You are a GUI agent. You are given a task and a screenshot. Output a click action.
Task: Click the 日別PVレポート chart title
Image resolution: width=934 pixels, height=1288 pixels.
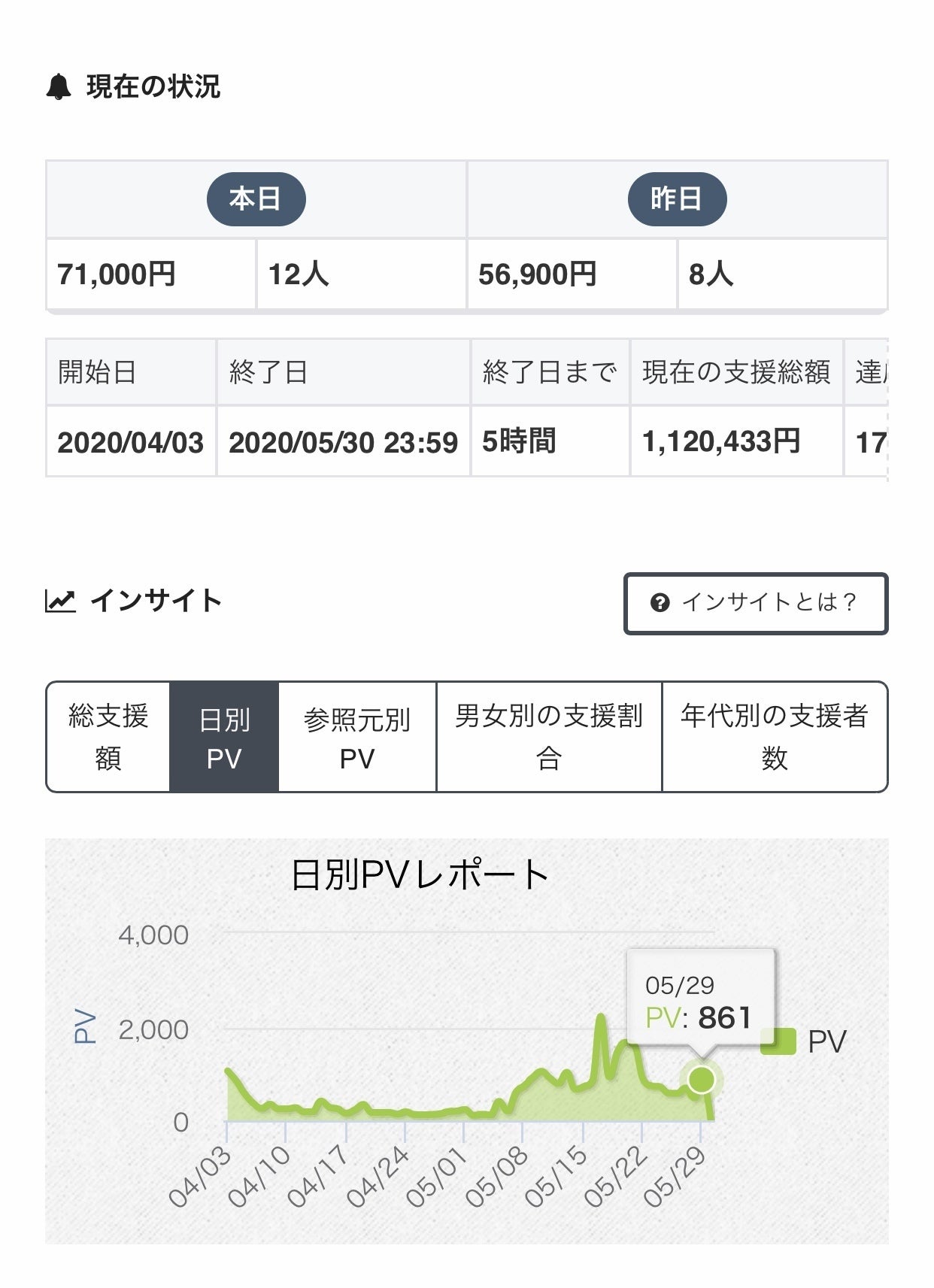420,875
